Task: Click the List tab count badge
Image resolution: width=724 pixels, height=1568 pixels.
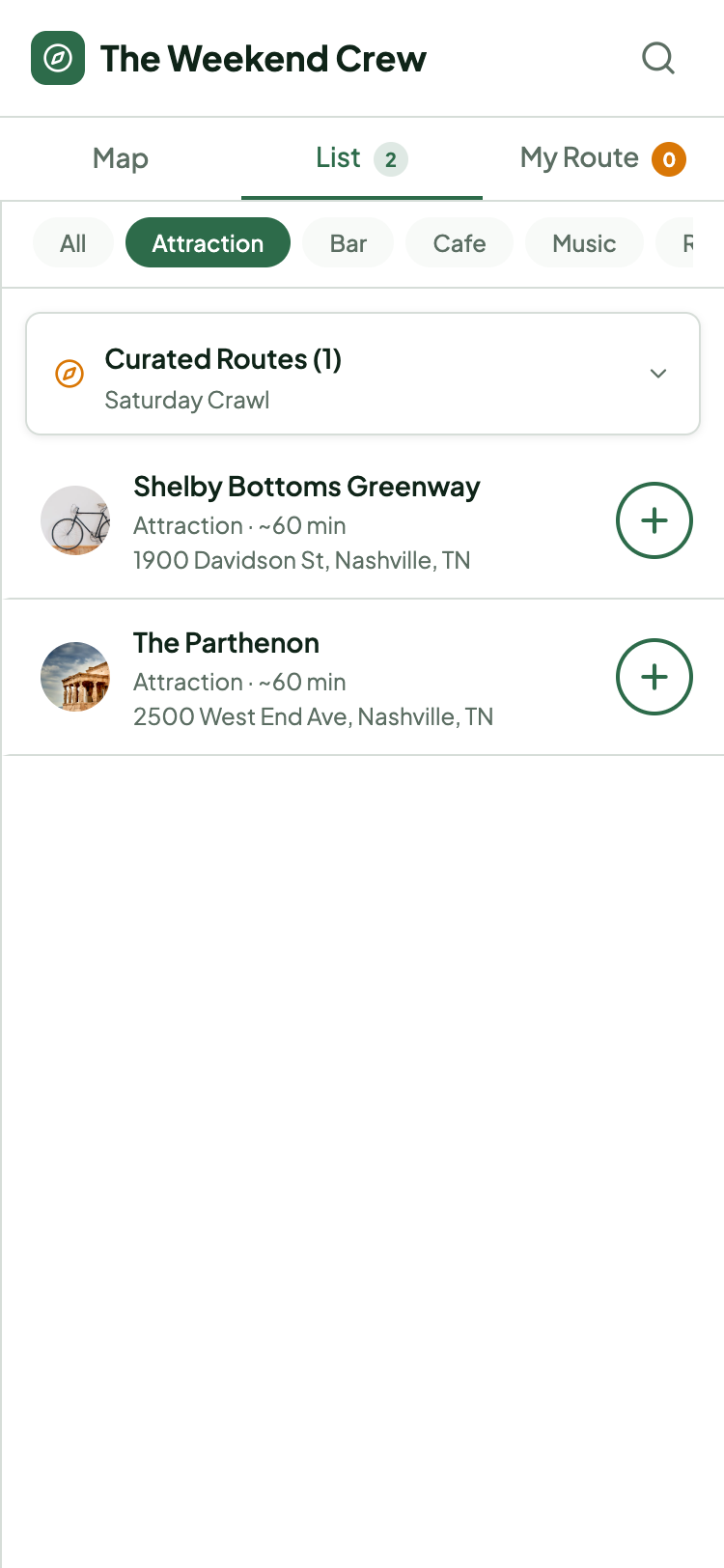Action: pos(391,159)
